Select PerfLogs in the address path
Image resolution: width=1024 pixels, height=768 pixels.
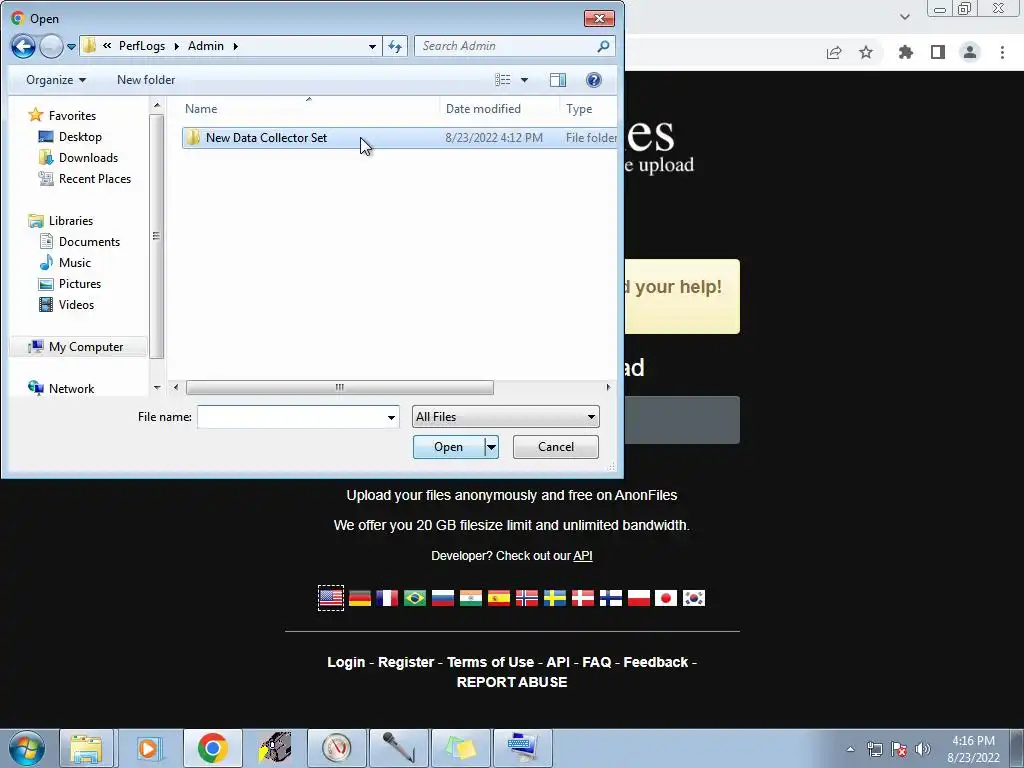(142, 46)
